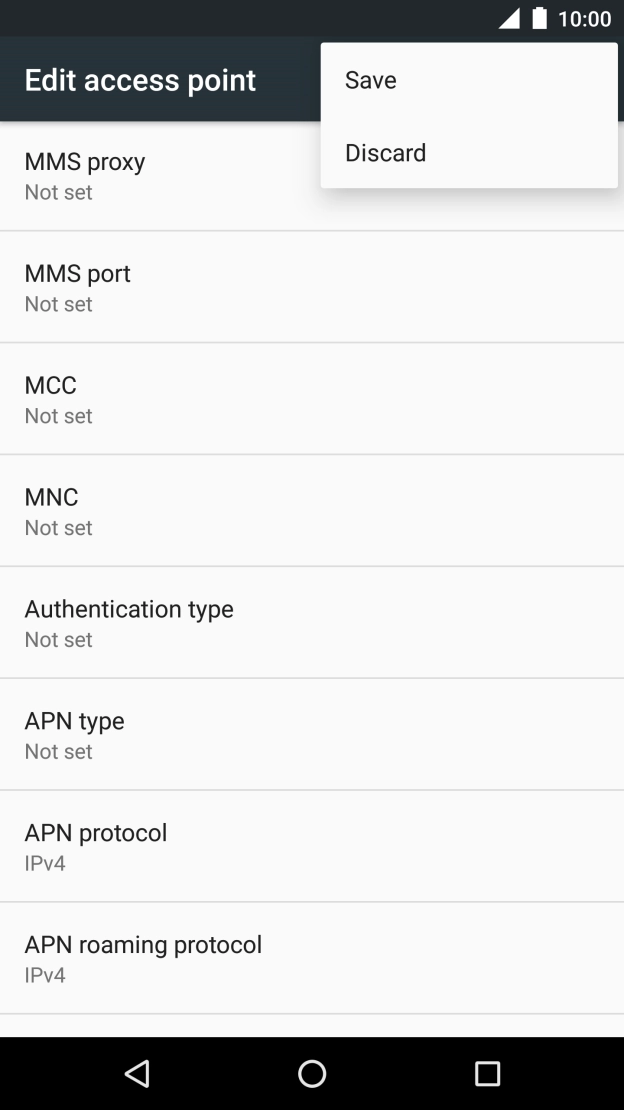Choose Discard in the overflow menu
Screen dimensions: 624x1110
point(385,153)
